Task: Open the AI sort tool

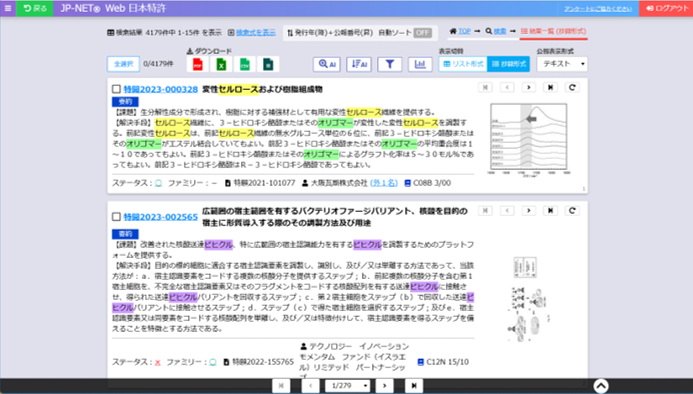Action: pos(359,64)
